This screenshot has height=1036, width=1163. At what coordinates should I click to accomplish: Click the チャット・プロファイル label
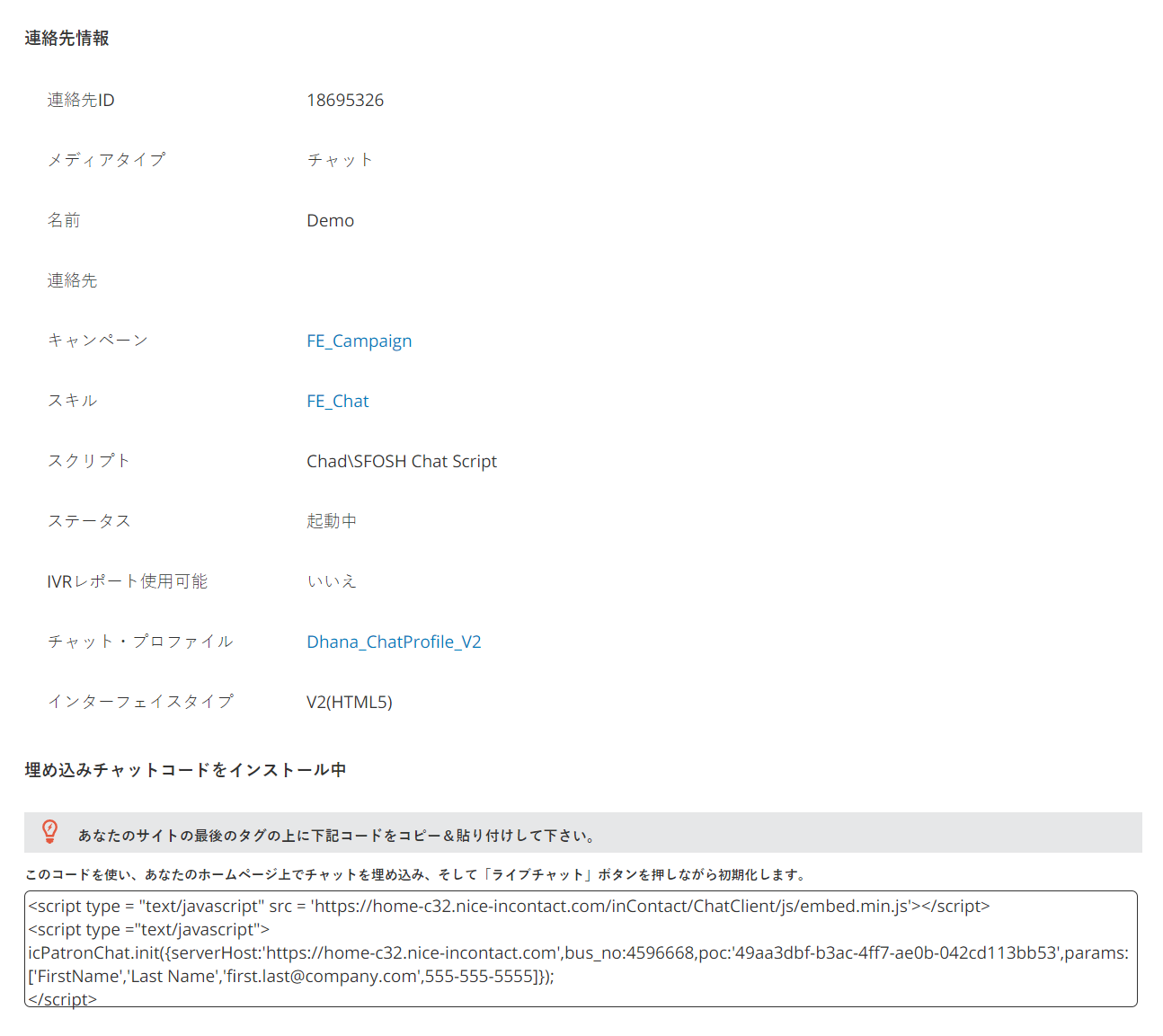coord(140,642)
